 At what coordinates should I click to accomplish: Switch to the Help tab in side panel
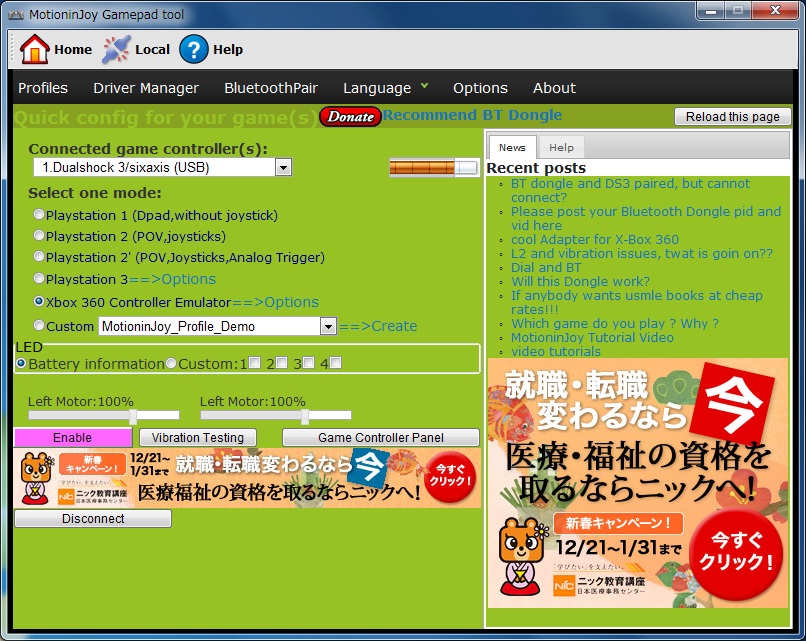pyautogui.click(x=561, y=148)
